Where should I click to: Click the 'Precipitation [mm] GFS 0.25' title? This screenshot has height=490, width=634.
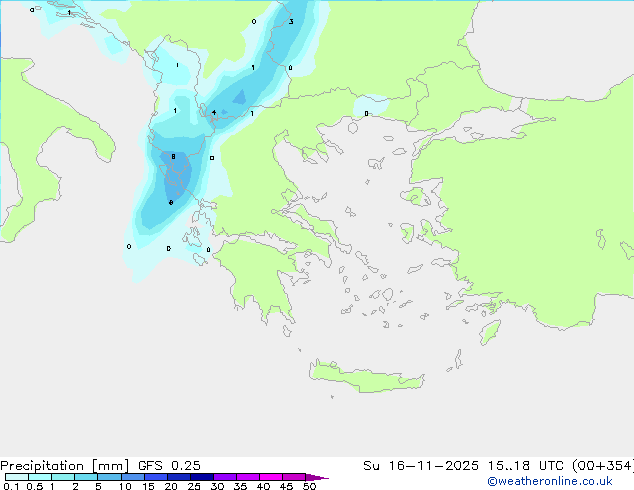[100, 466]
